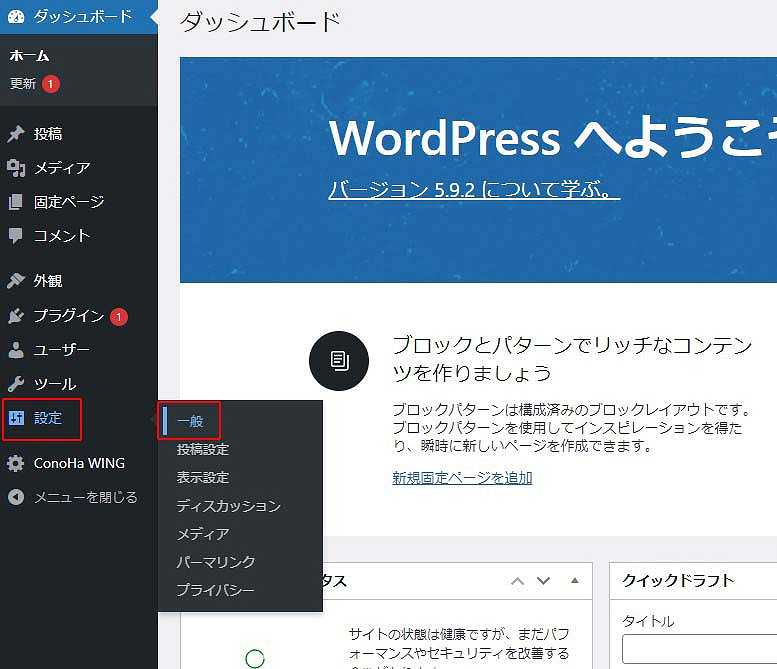
Task: Click the pushpin icon beside 投稿
Action: (16, 134)
